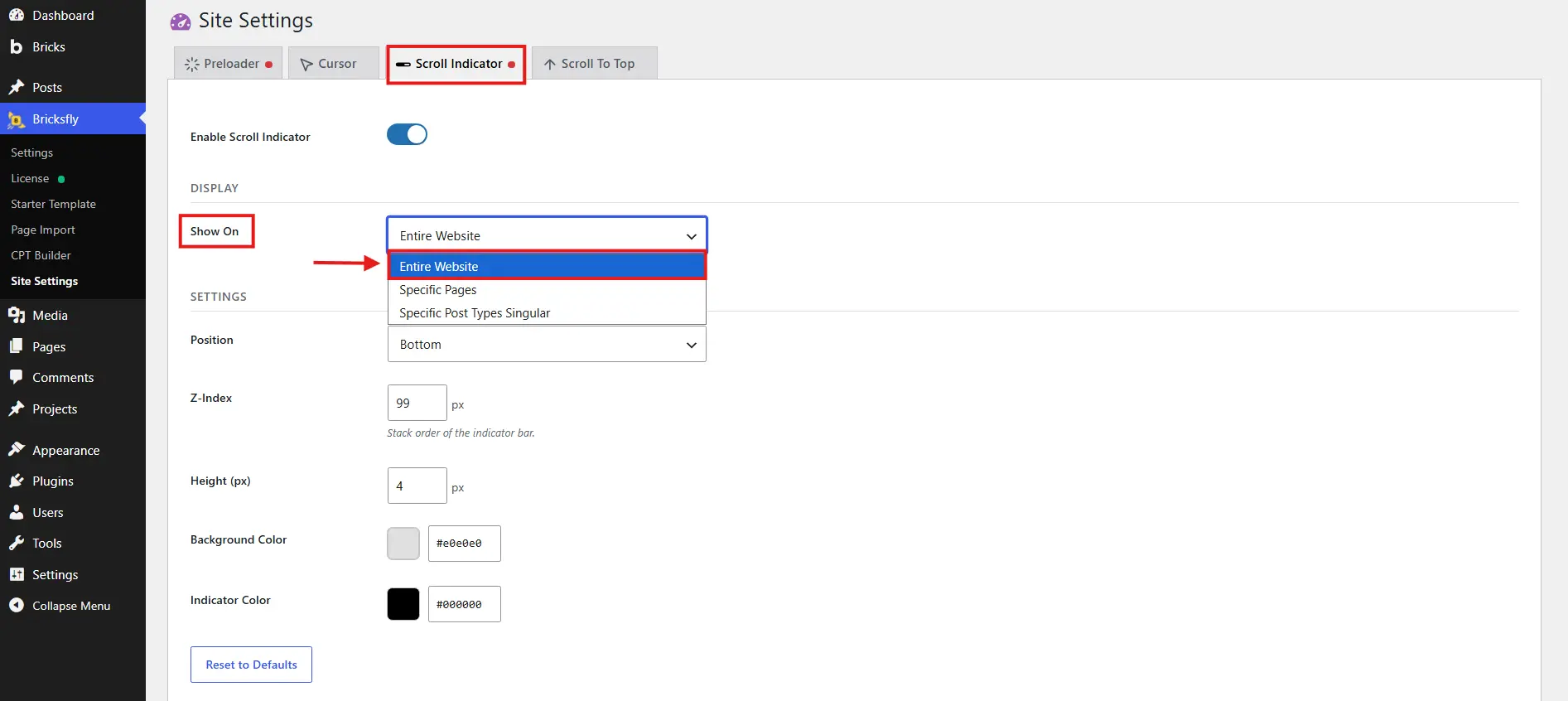The height and width of the screenshot is (701, 1568).
Task: Click the Media icon in sidebar
Action: 17,315
